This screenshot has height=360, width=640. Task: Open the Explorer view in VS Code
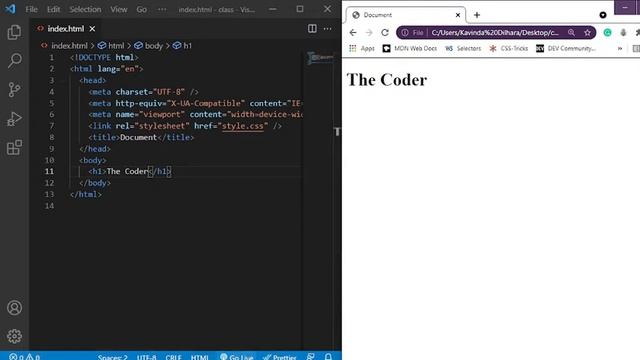(x=14, y=32)
